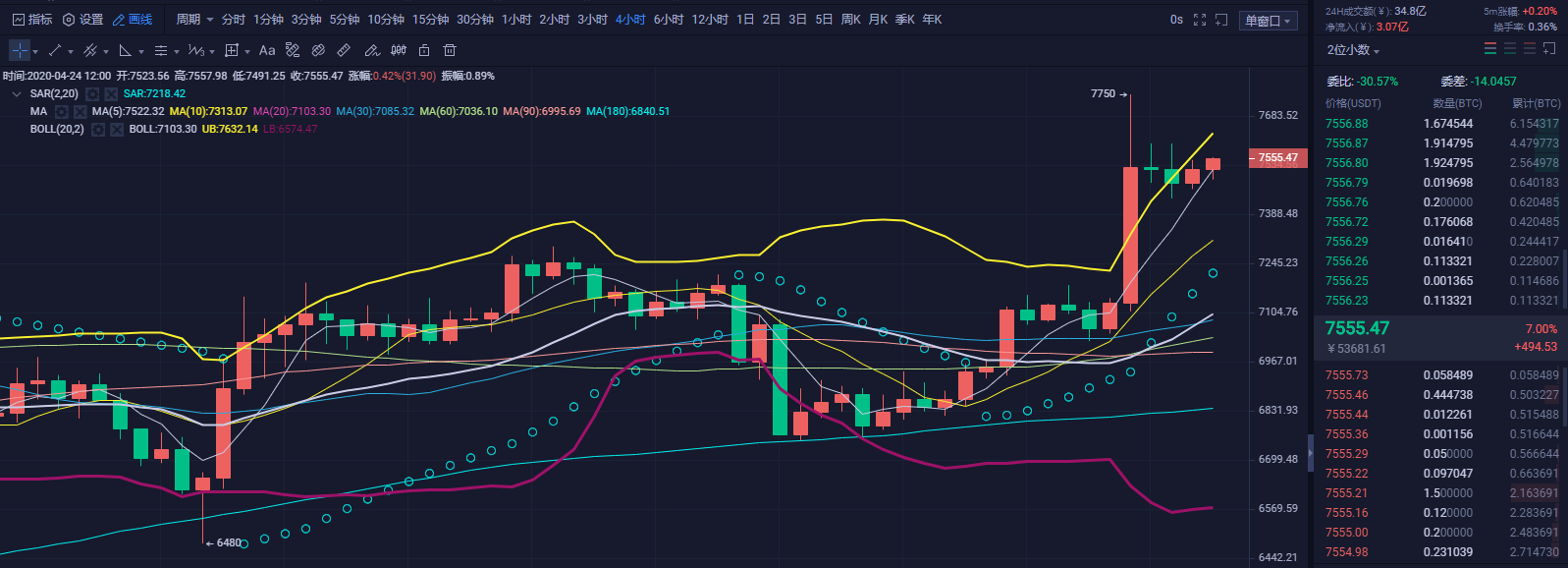Select the crosshair cursor tool
Viewport: 1568px width, 568px height.
(x=19, y=50)
